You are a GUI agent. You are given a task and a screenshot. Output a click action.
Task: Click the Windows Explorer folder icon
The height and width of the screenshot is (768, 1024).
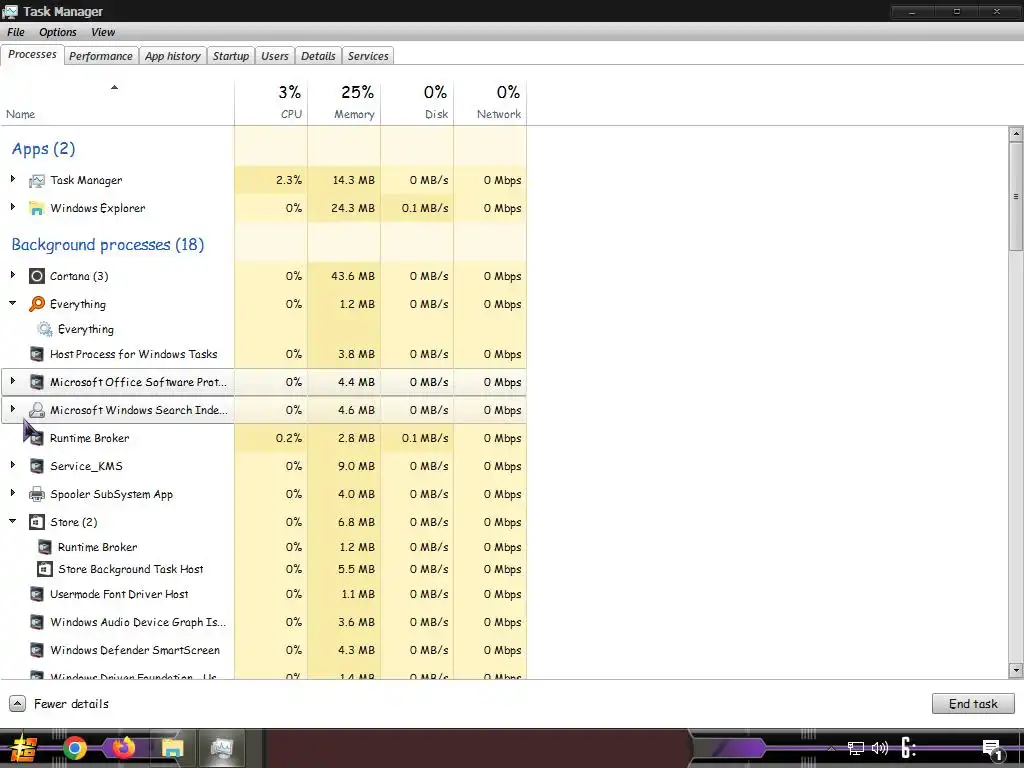[37, 208]
